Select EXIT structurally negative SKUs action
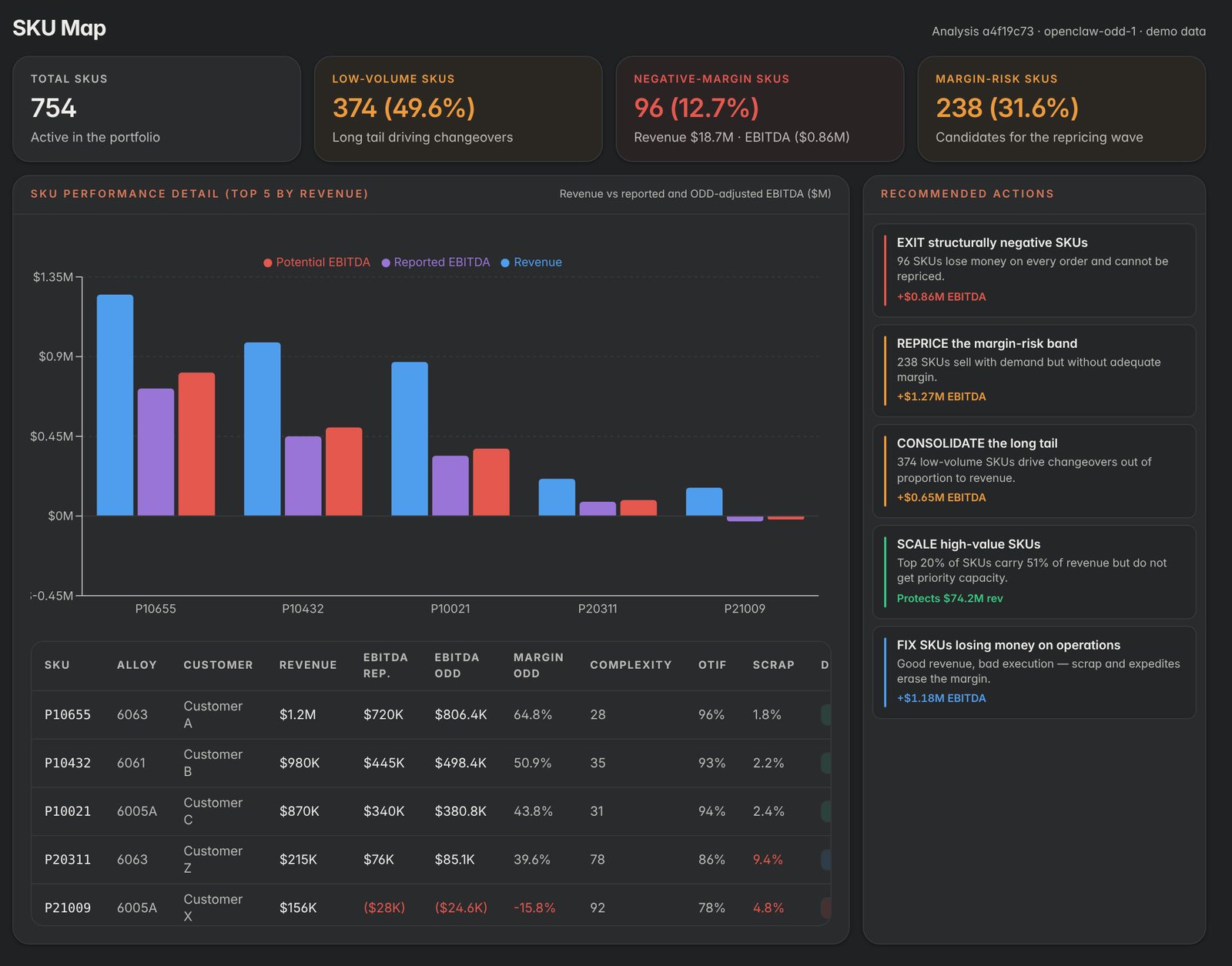 (1034, 270)
